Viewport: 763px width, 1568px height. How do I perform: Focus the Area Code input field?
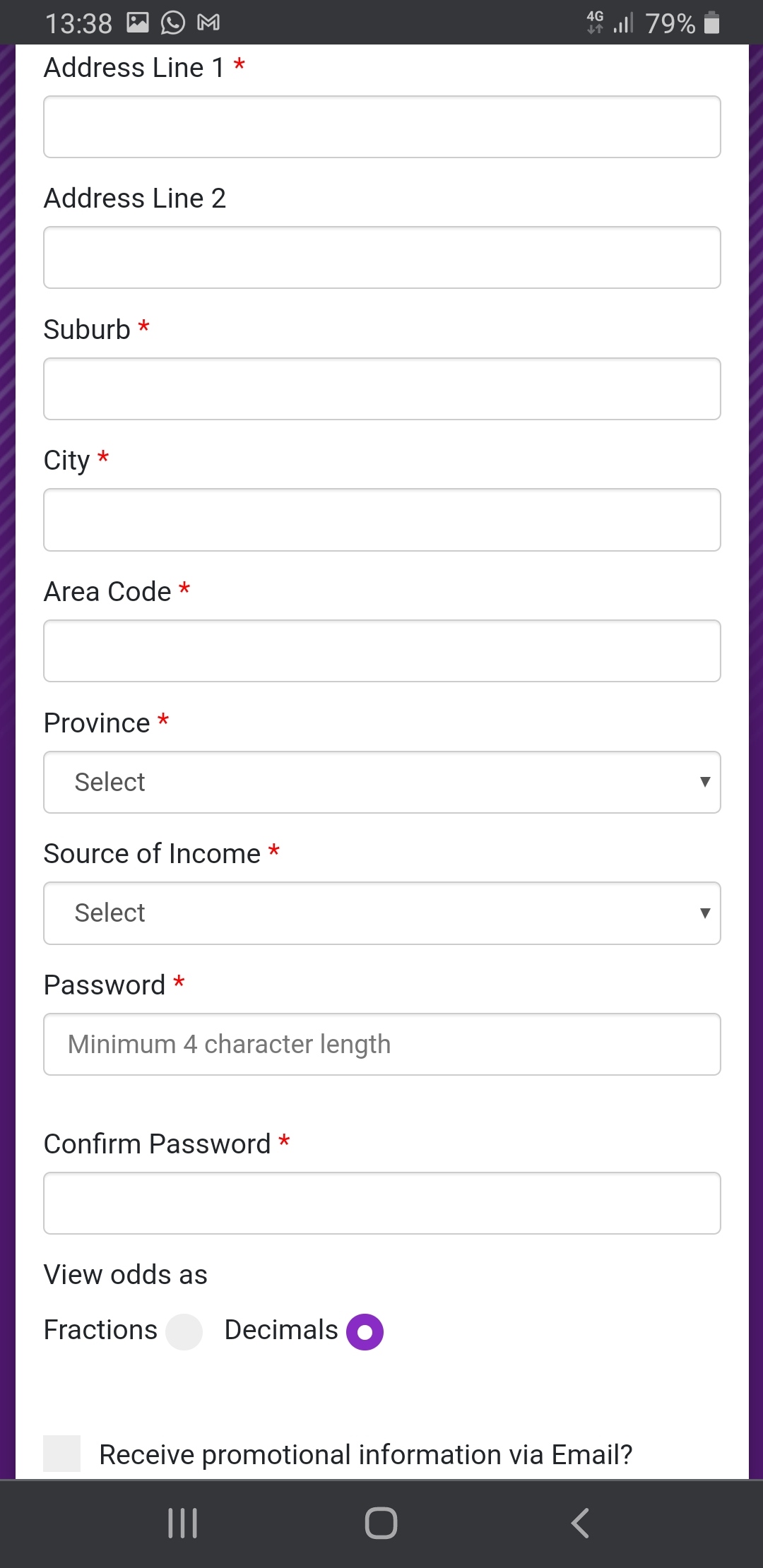(381, 651)
